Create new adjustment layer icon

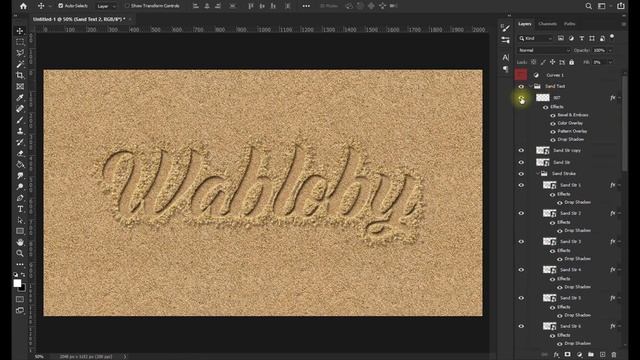[x=580, y=355]
